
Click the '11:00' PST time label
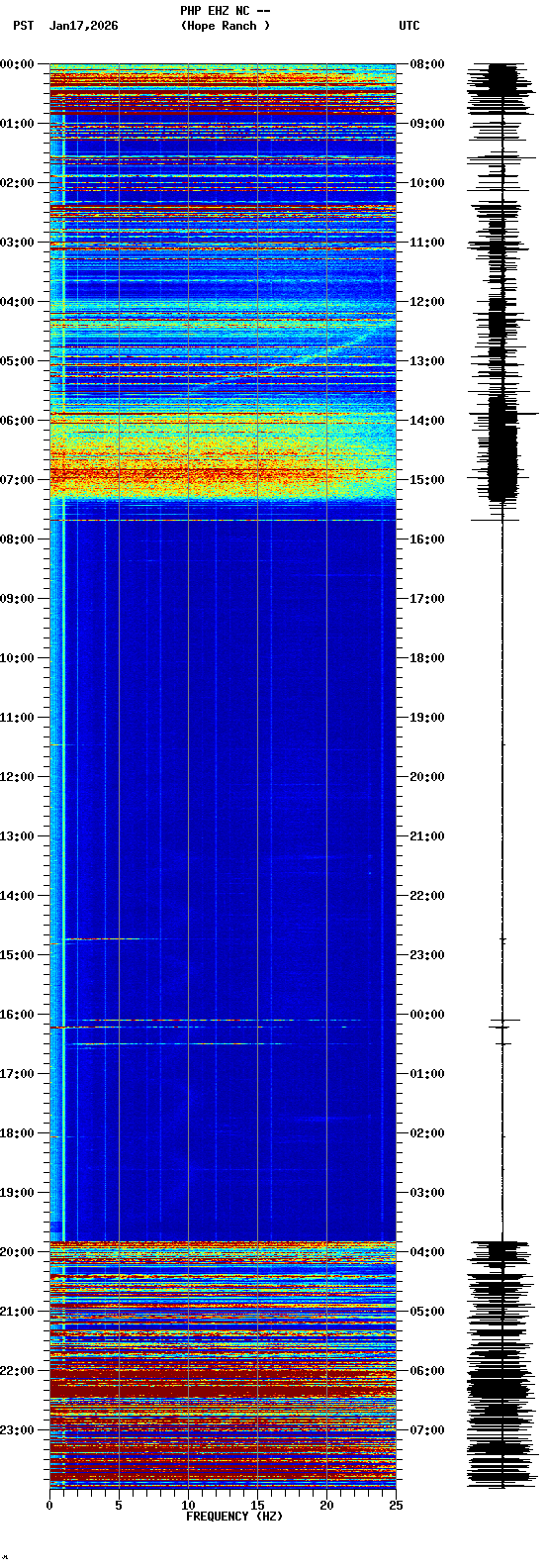(x=18, y=718)
